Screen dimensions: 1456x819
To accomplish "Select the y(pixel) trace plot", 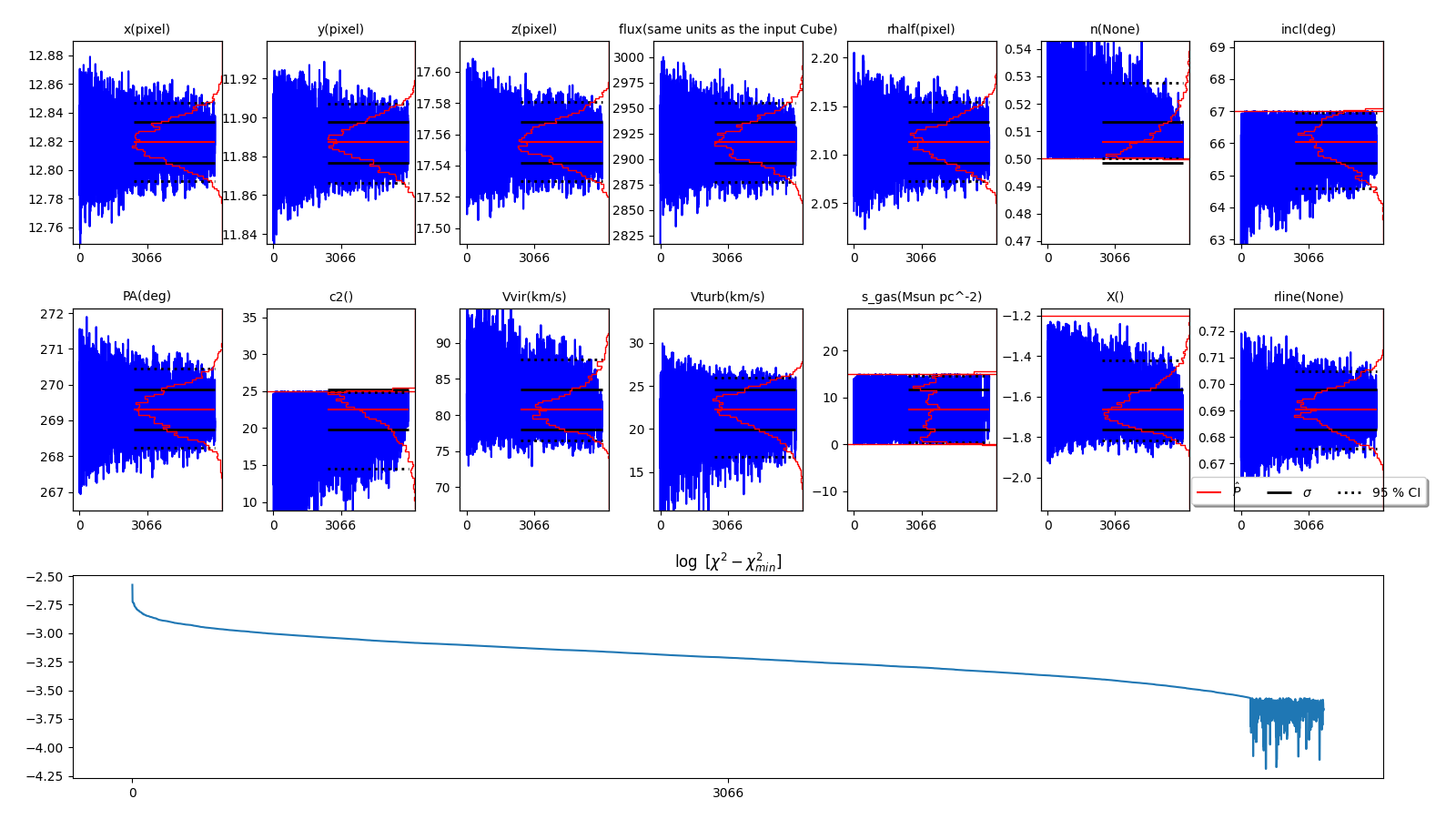I will point(340,142).
